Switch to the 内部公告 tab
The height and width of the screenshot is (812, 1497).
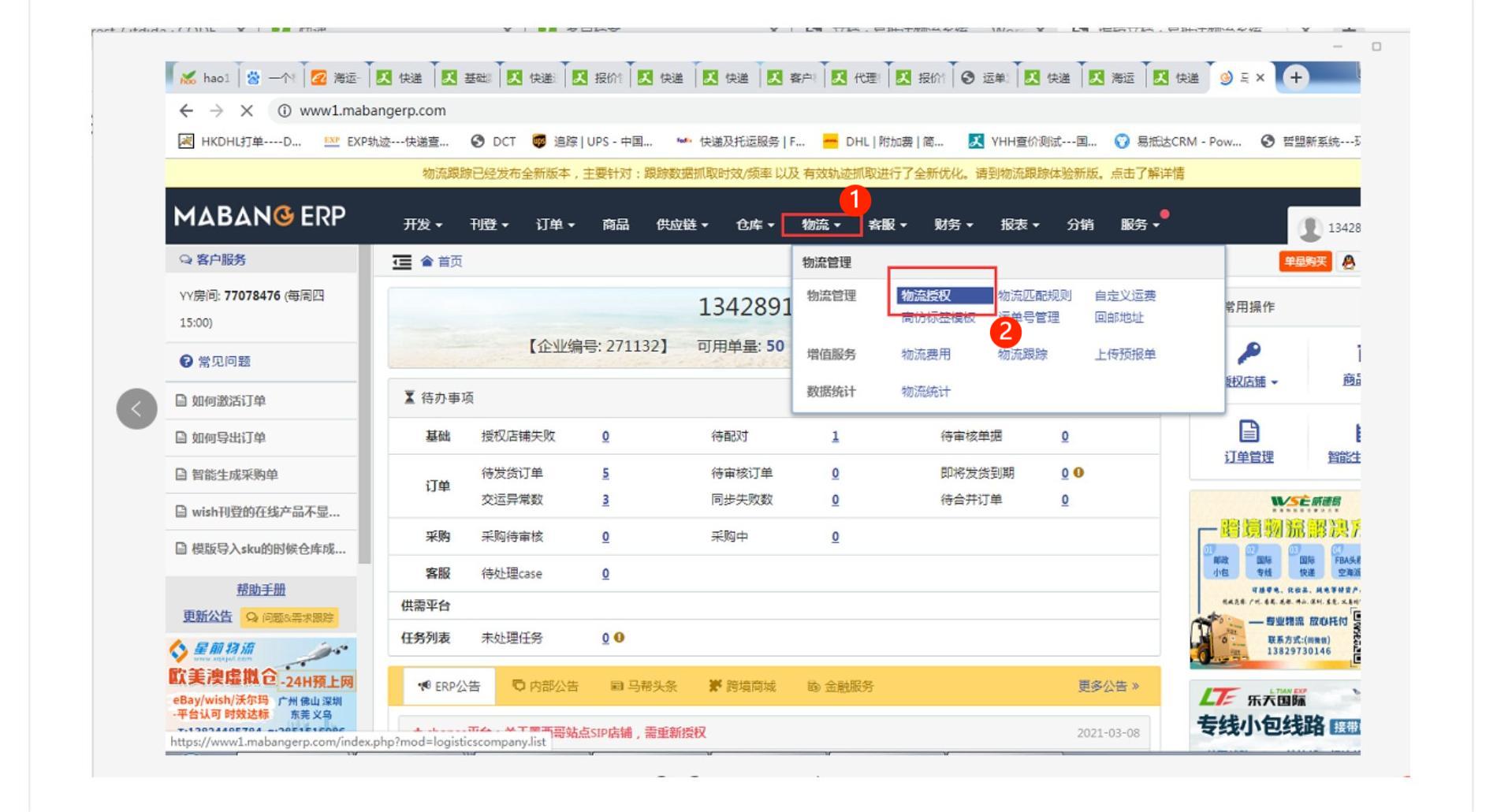point(545,687)
